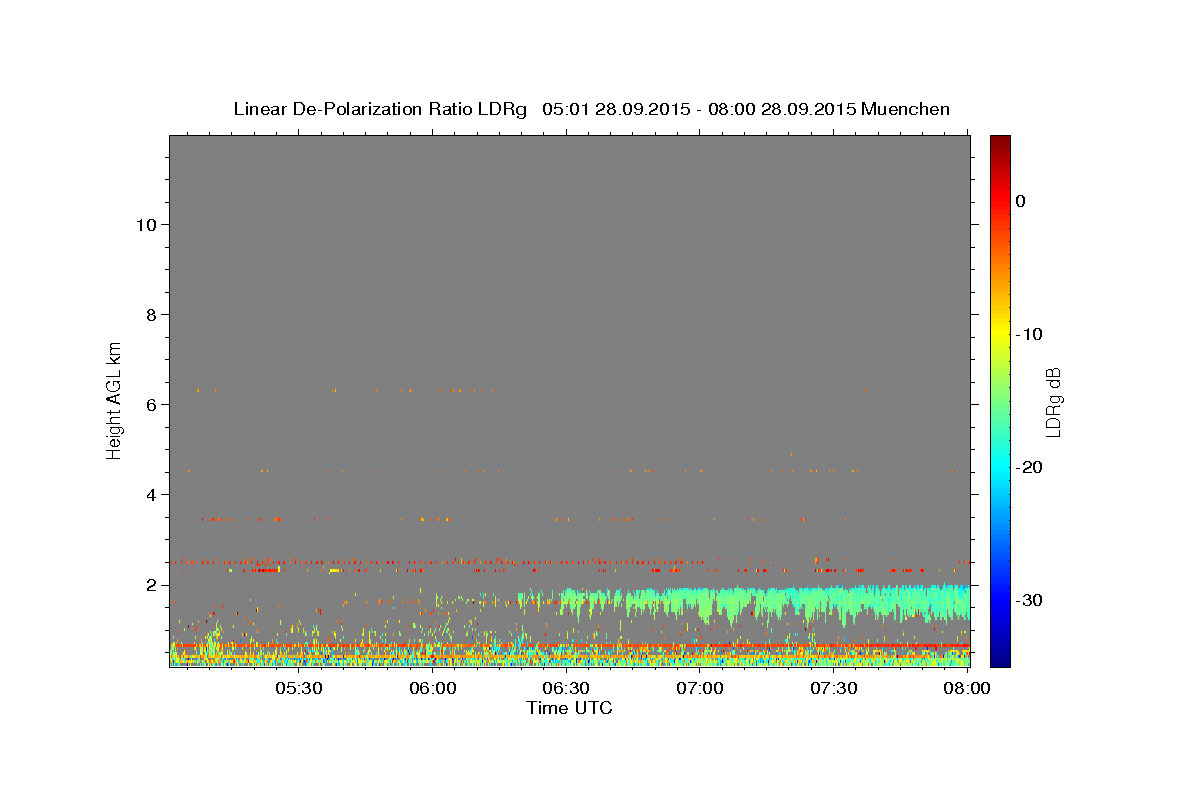Select the 07:30 time tick label
This screenshot has width=1200, height=800.
[833, 689]
